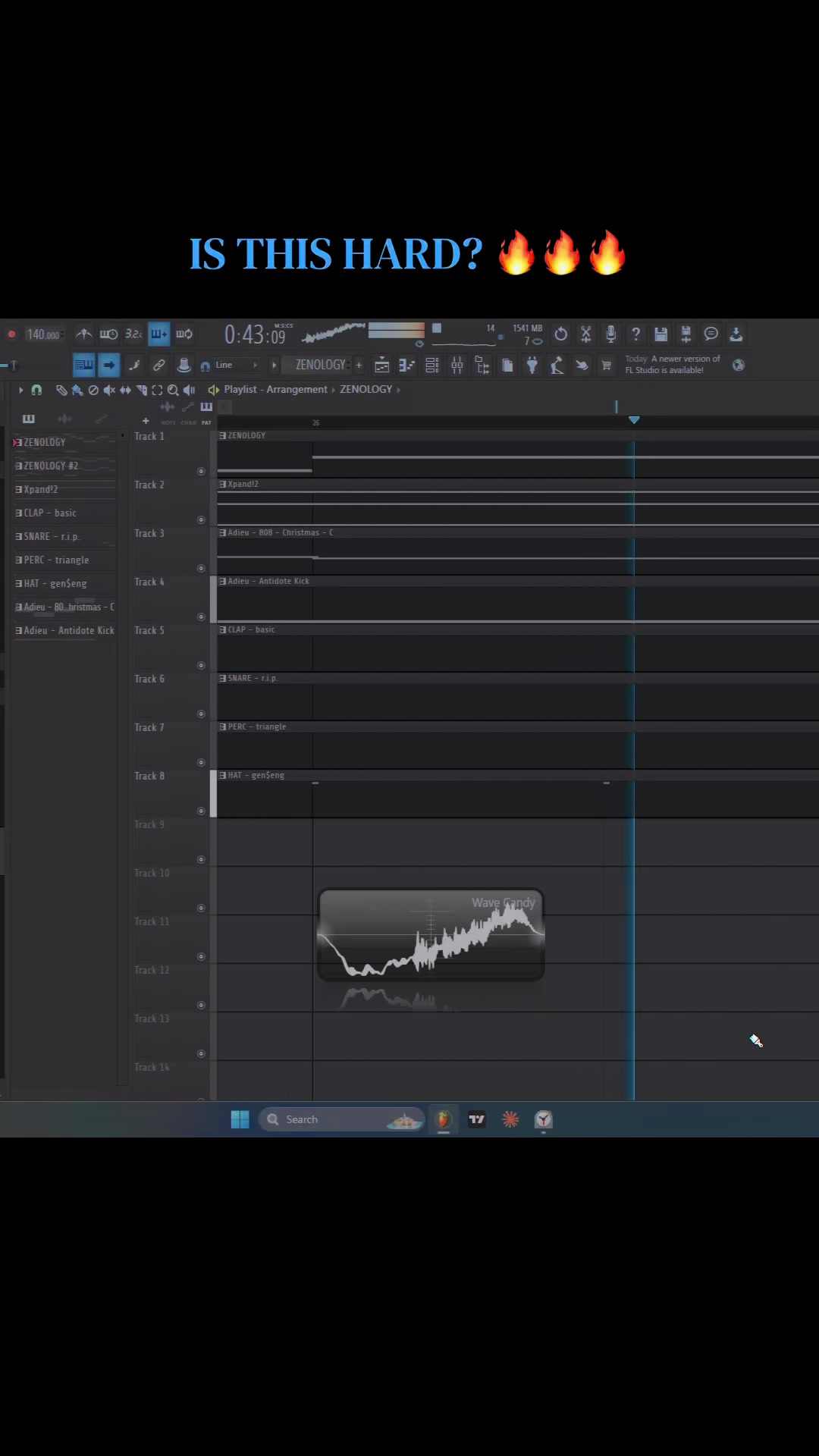
Task: Open the metronome icon in the top toolbar
Action: point(83,334)
